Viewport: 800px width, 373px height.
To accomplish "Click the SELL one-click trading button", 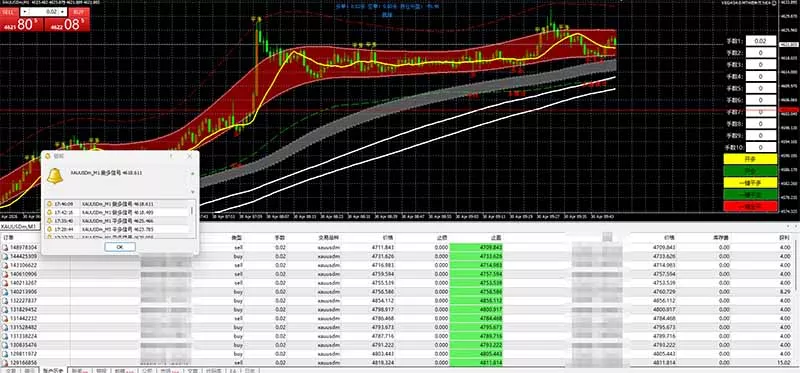I will pyautogui.click(x=10, y=12).
